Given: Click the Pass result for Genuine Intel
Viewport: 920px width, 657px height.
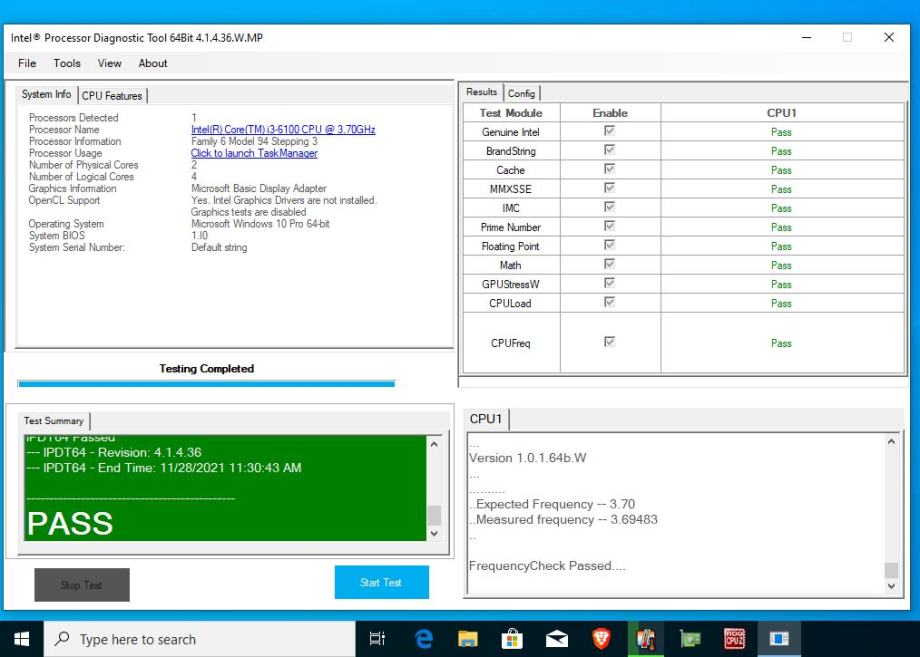Looking at the screenshot, I should (781, 132).
